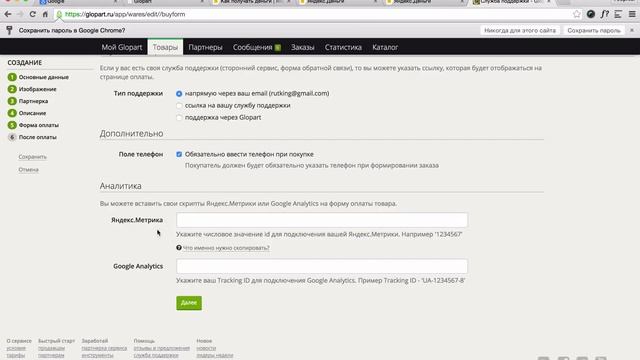This screenshot has height=360, width=640.
Task: Click step 1 green circle icon
Action: 12,77
